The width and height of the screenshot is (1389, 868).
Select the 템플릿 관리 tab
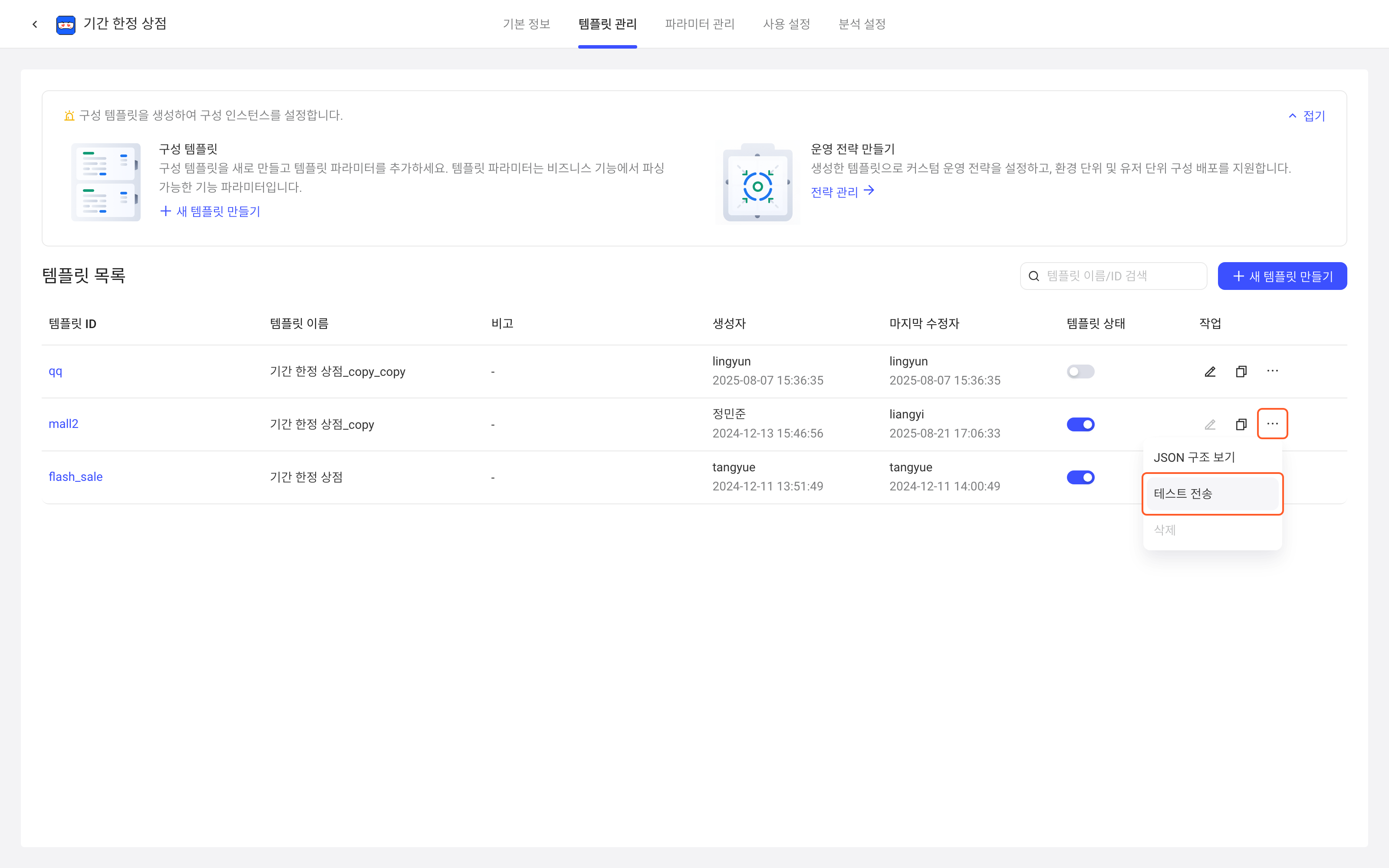coord(607,24)
